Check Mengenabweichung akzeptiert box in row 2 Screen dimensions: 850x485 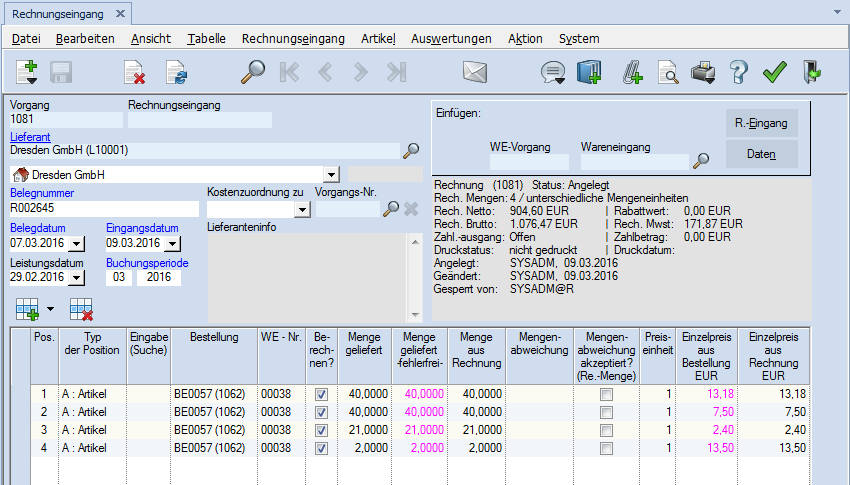606,412
